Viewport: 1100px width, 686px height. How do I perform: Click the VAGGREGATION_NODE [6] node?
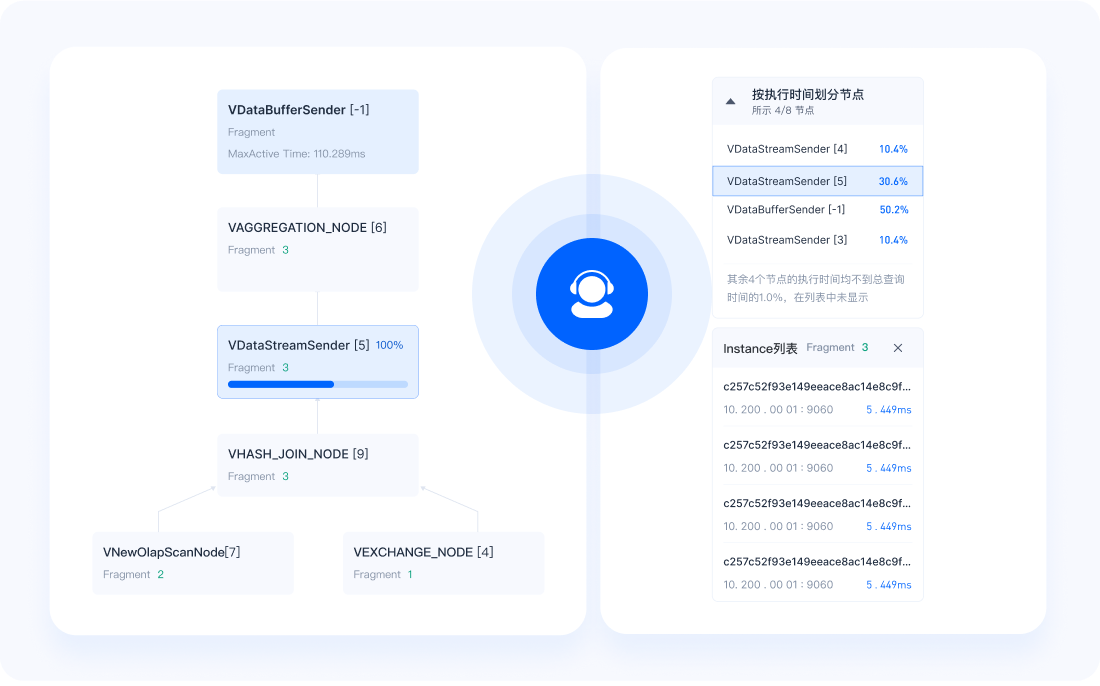[x=317, y=249]
